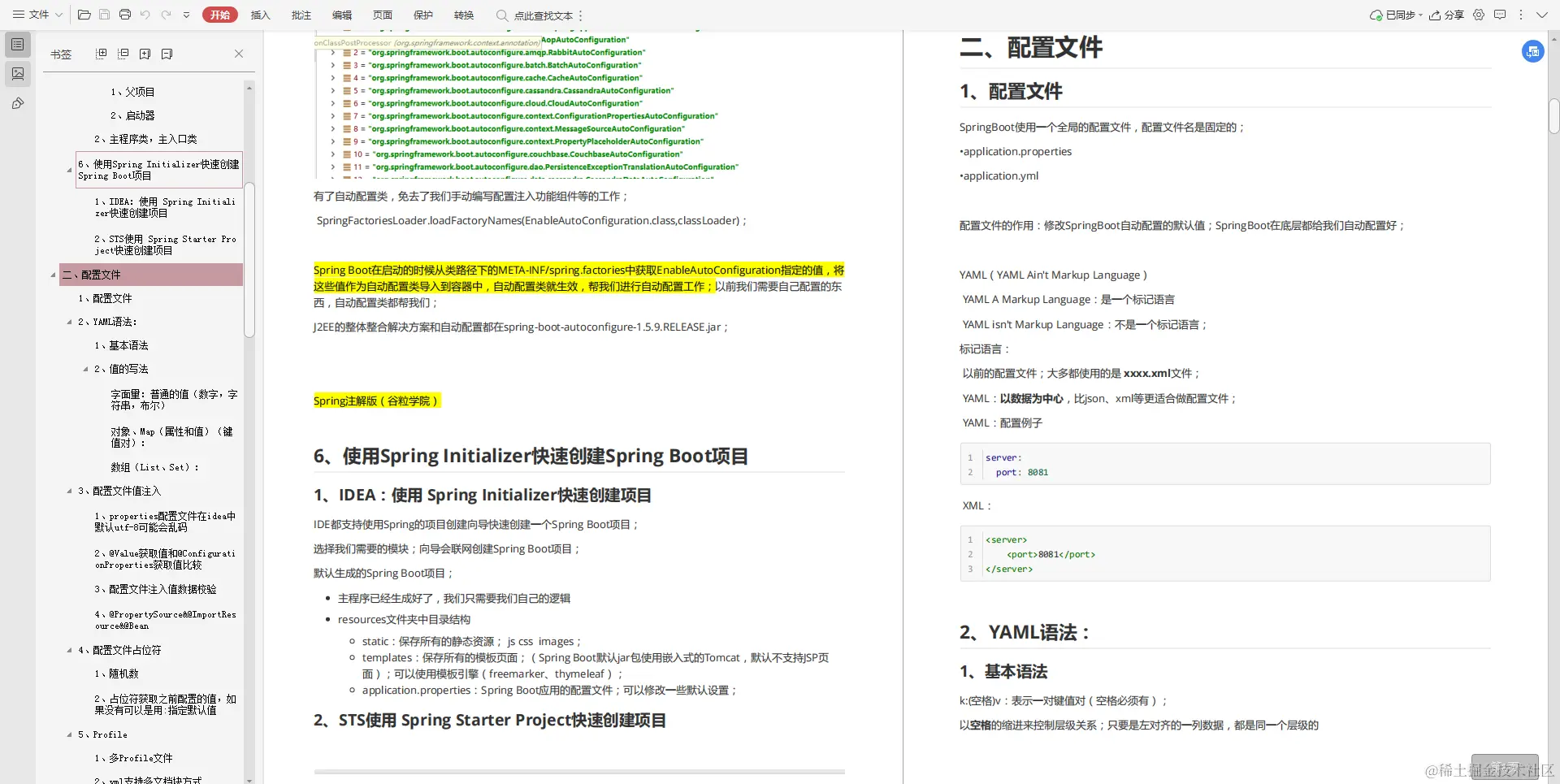This screenshot has height=784, width=1560.
Task: Click the search field 点此查找文本
Action: [540, 15]
